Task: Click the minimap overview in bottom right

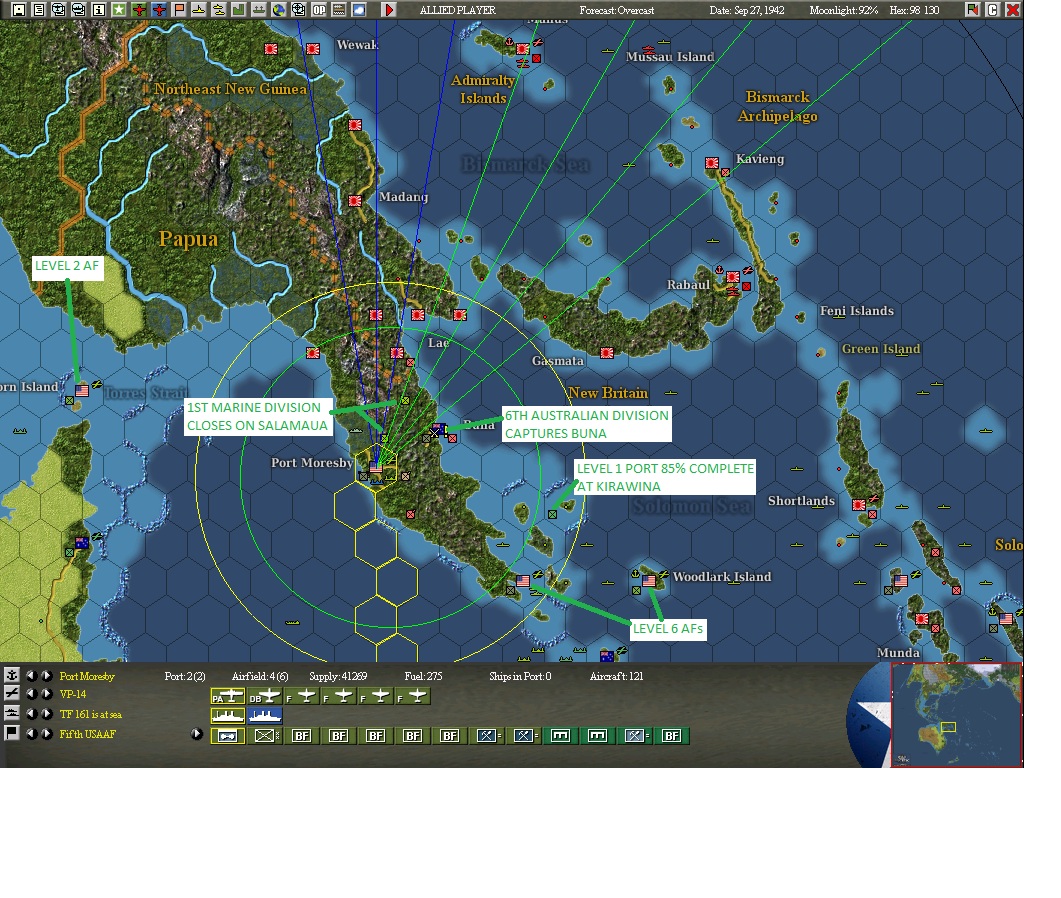Action: (956, 715)
